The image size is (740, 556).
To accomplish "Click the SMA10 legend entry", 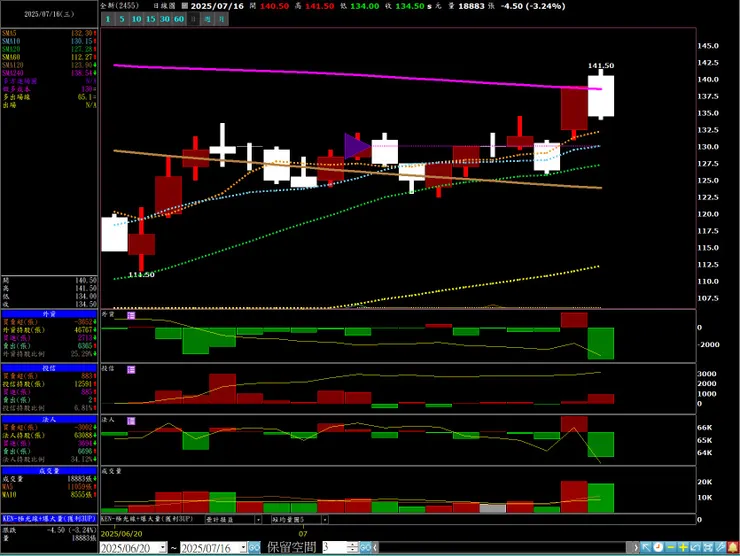I will coord(49,42).
